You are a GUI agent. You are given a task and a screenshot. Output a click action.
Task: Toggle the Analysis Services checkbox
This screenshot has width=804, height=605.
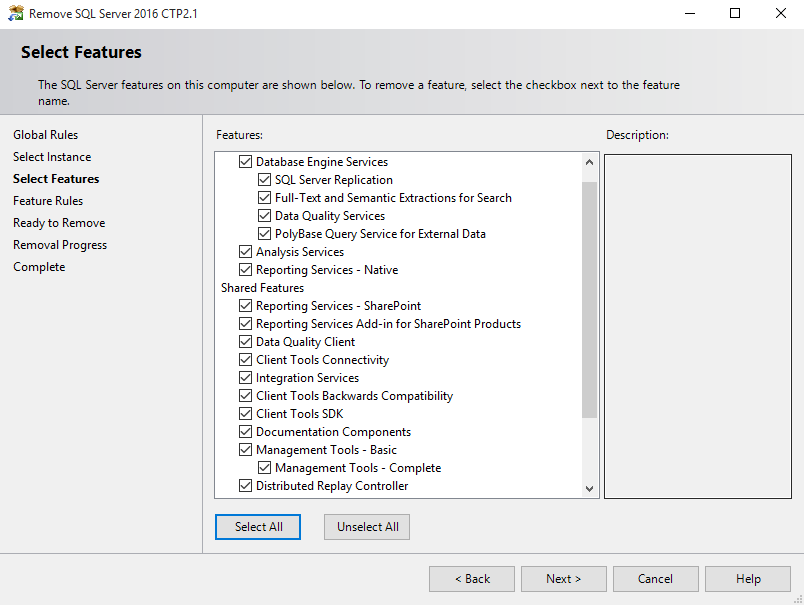click(x=245, y=252)
